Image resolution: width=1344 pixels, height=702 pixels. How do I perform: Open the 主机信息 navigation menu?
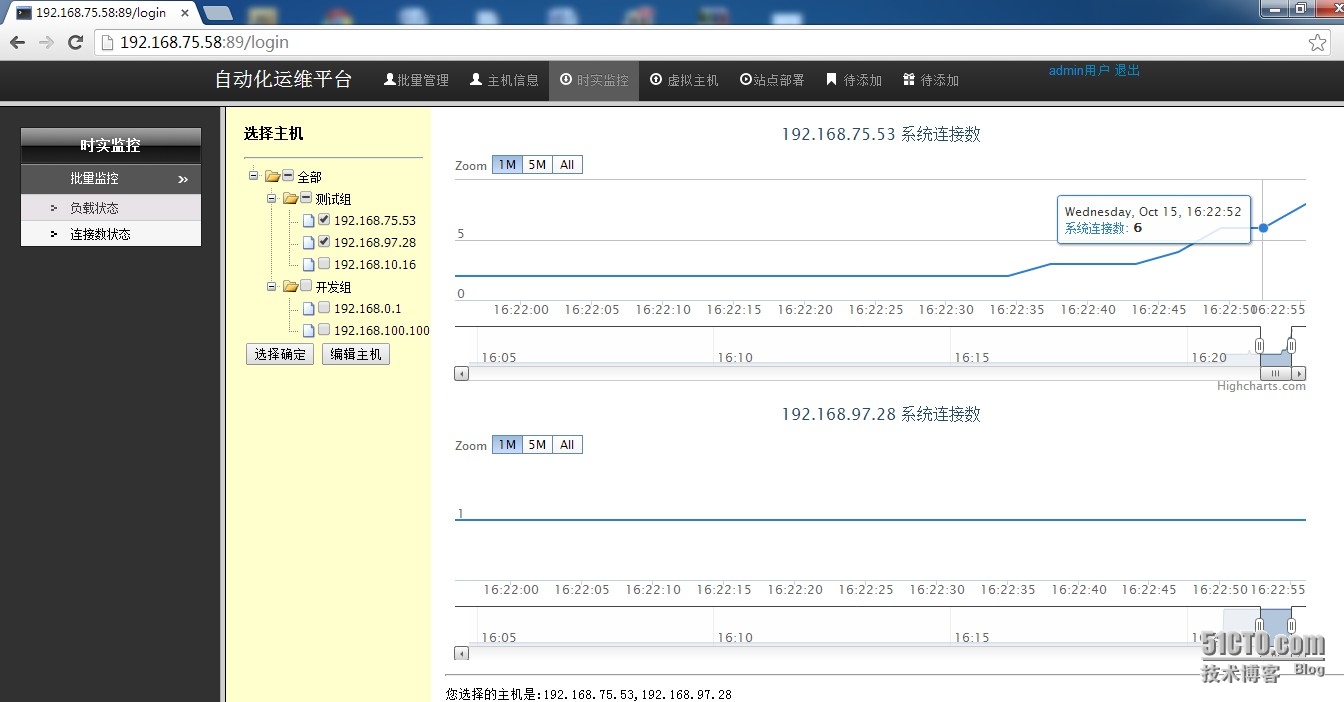click(x=504, y=80)
